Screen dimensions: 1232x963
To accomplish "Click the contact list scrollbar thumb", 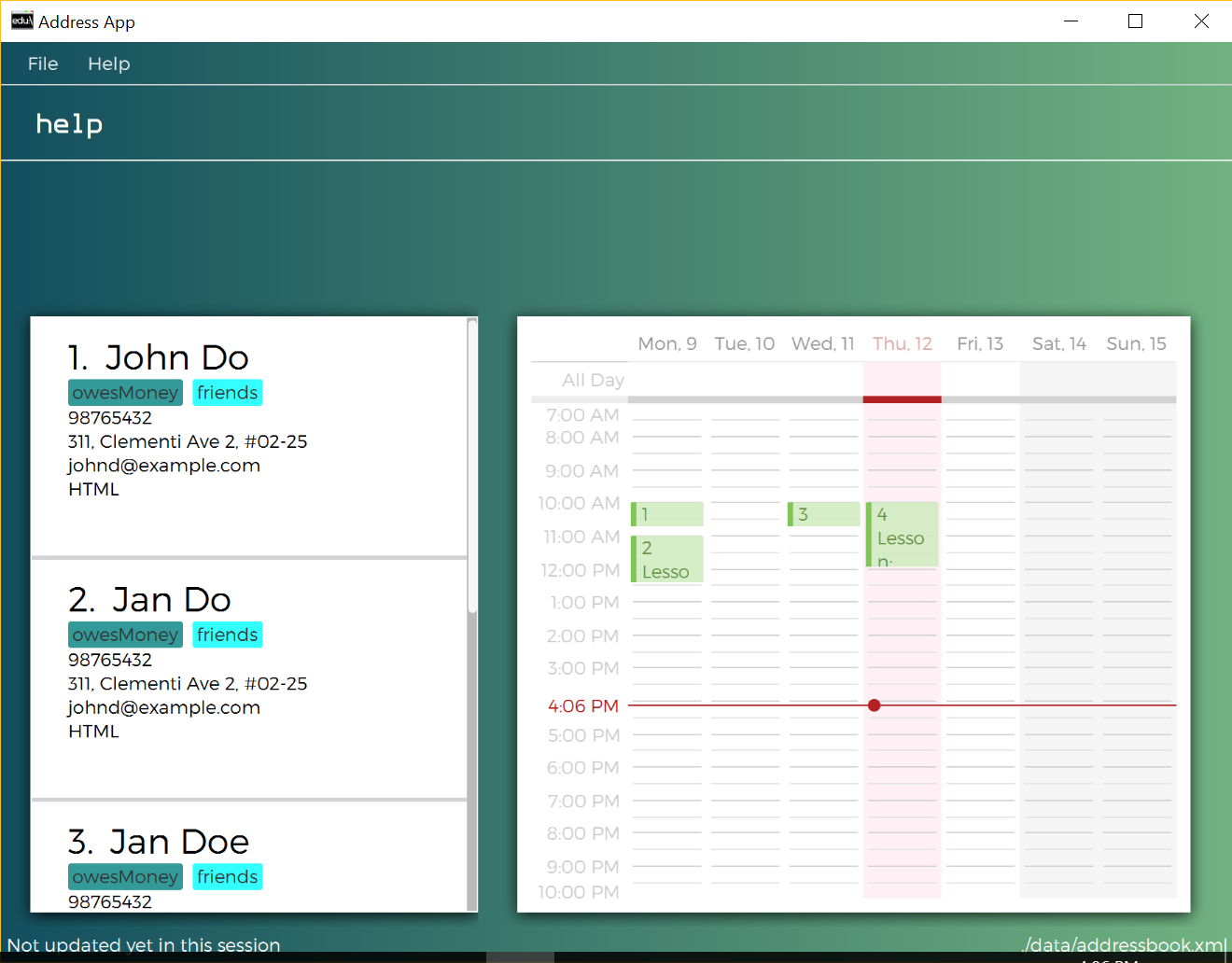I will [472, 466].
